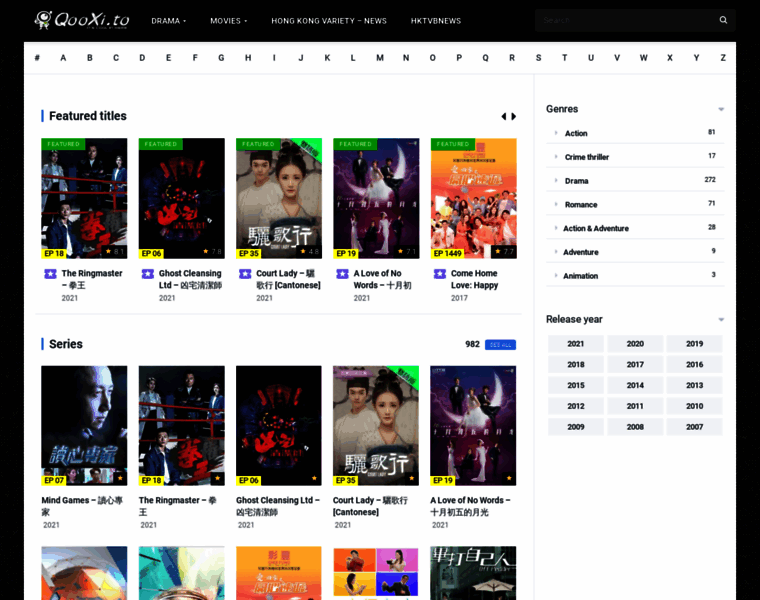Open the DRAMA dropdown menu
This screenshot has height=600, width=760.
(x=169, y=21)
